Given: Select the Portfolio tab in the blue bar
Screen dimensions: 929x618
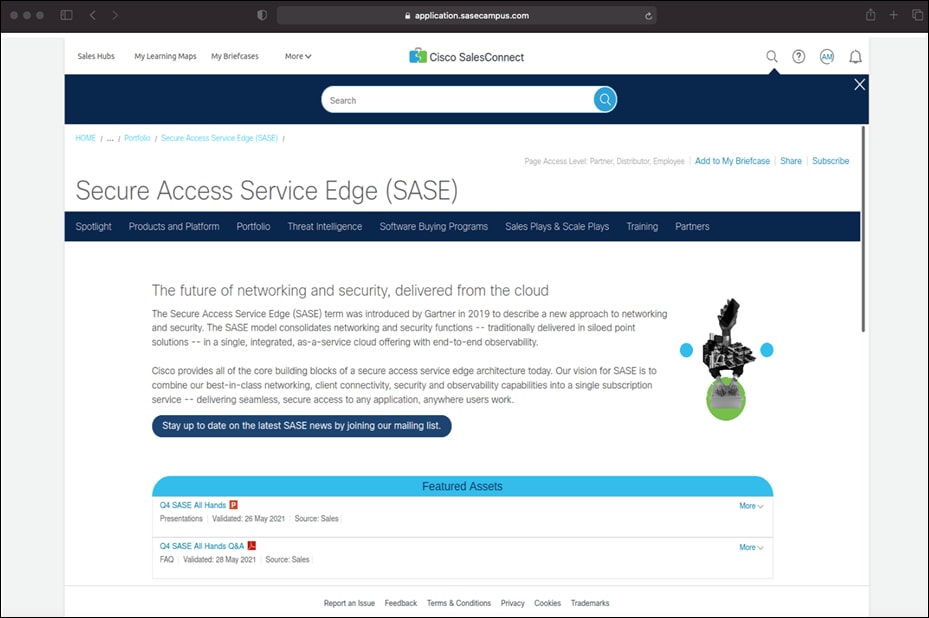Looking at the screenshot, I should (x=253, y=226).
